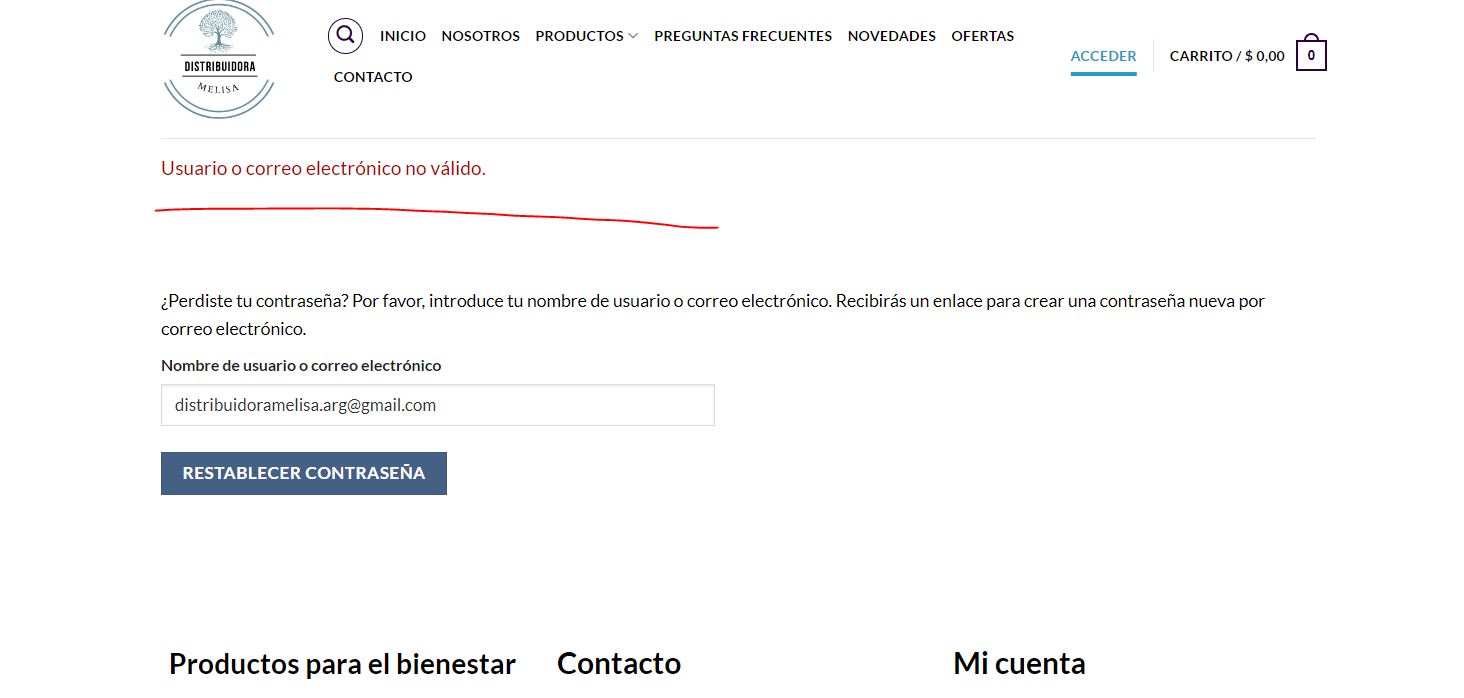Select the Novedades menu item
1464x698 pixels.
[x=892, y=36]
